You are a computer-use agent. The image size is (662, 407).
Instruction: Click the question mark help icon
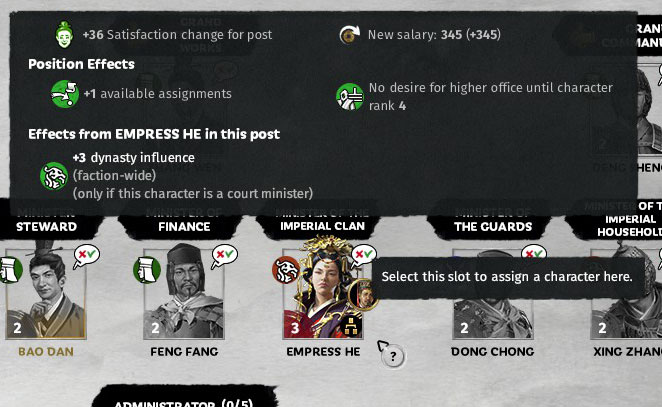tap(393, 357)
